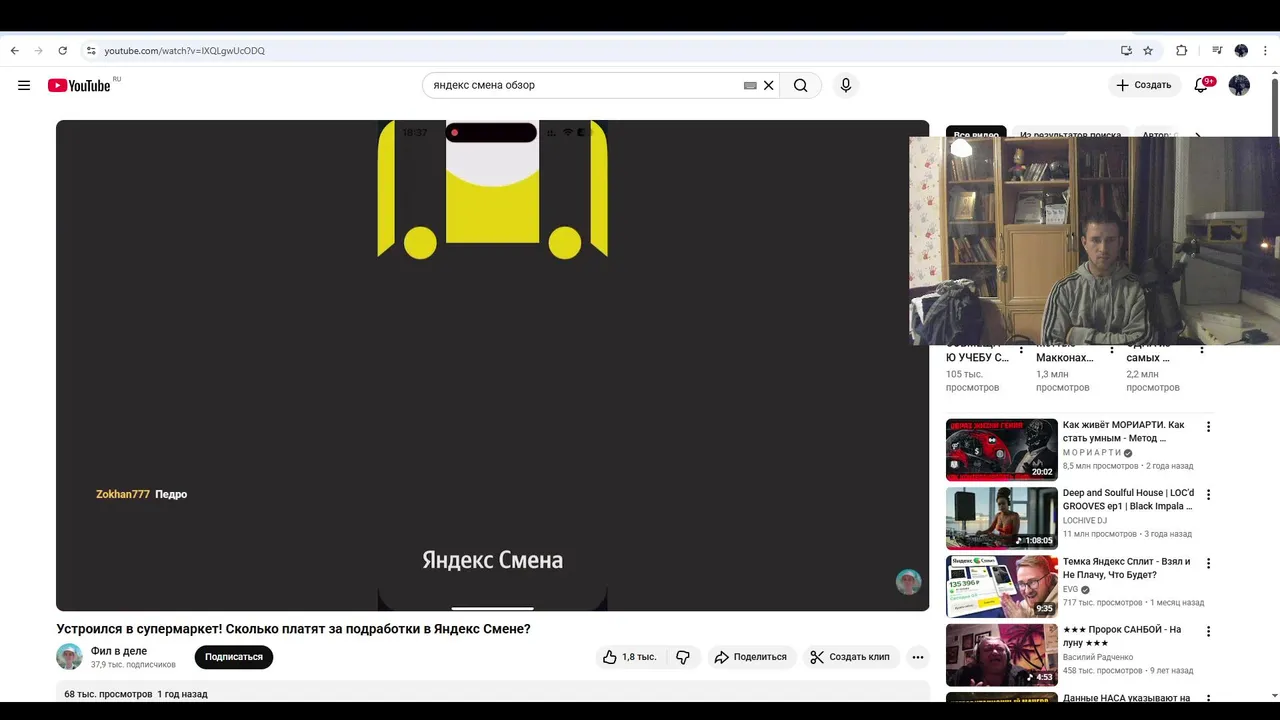Image resolution: width=1280 pixels, height=720 pixels.
Task: Open site information icon in address bar
Action: click(91, 51)
